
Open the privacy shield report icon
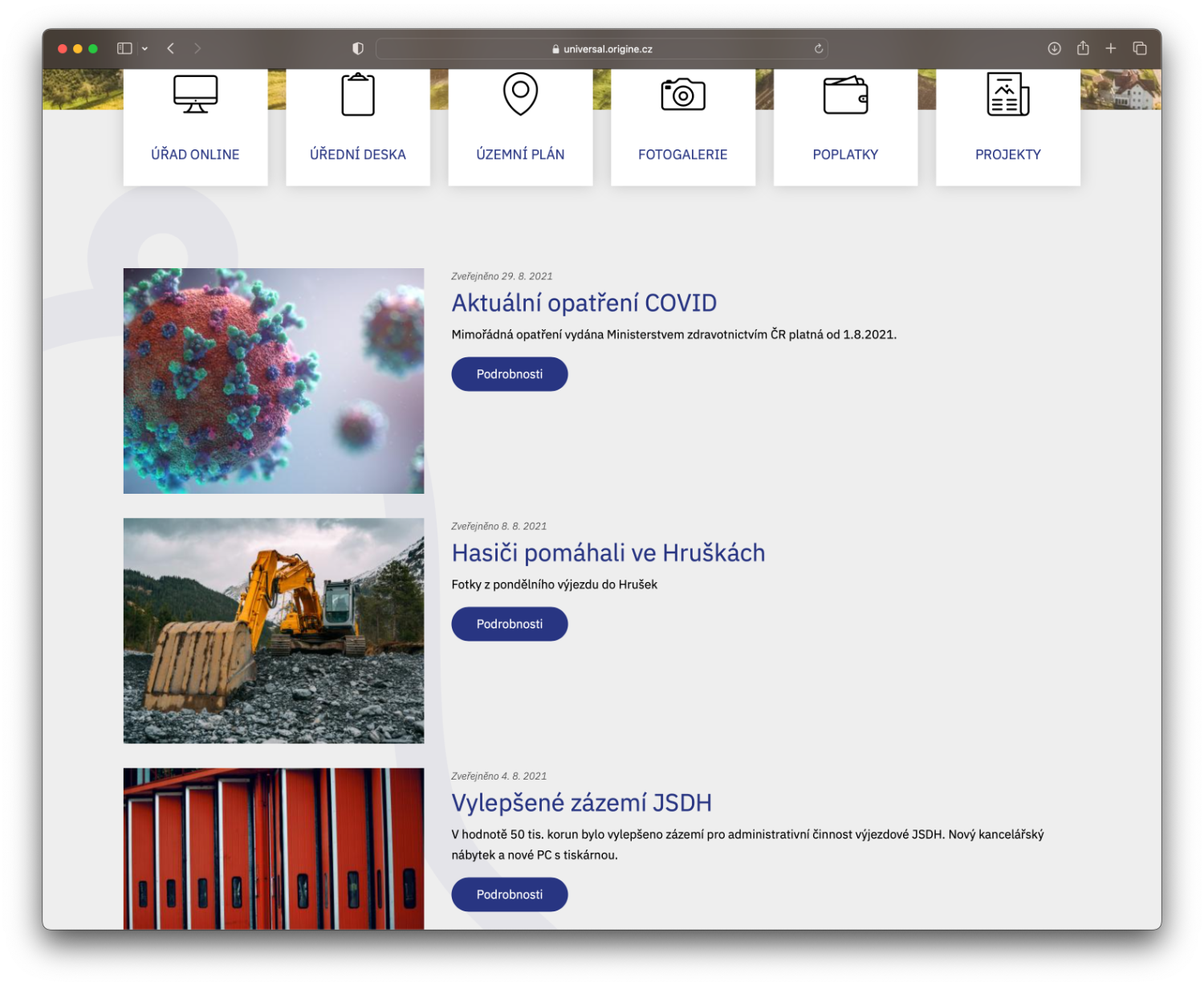pyautogui.click(x=358, y=48)
